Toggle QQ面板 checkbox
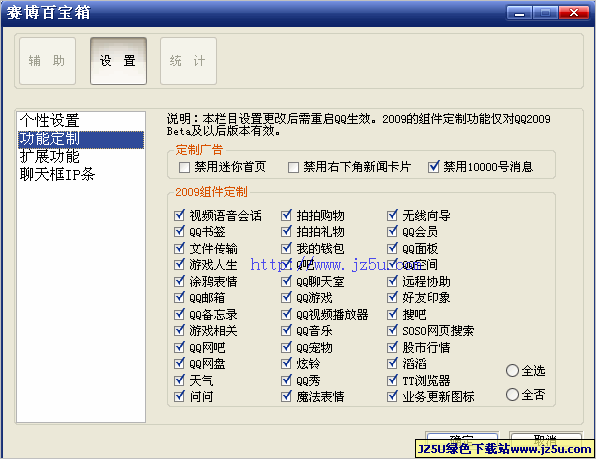 (x=392, y=248)
